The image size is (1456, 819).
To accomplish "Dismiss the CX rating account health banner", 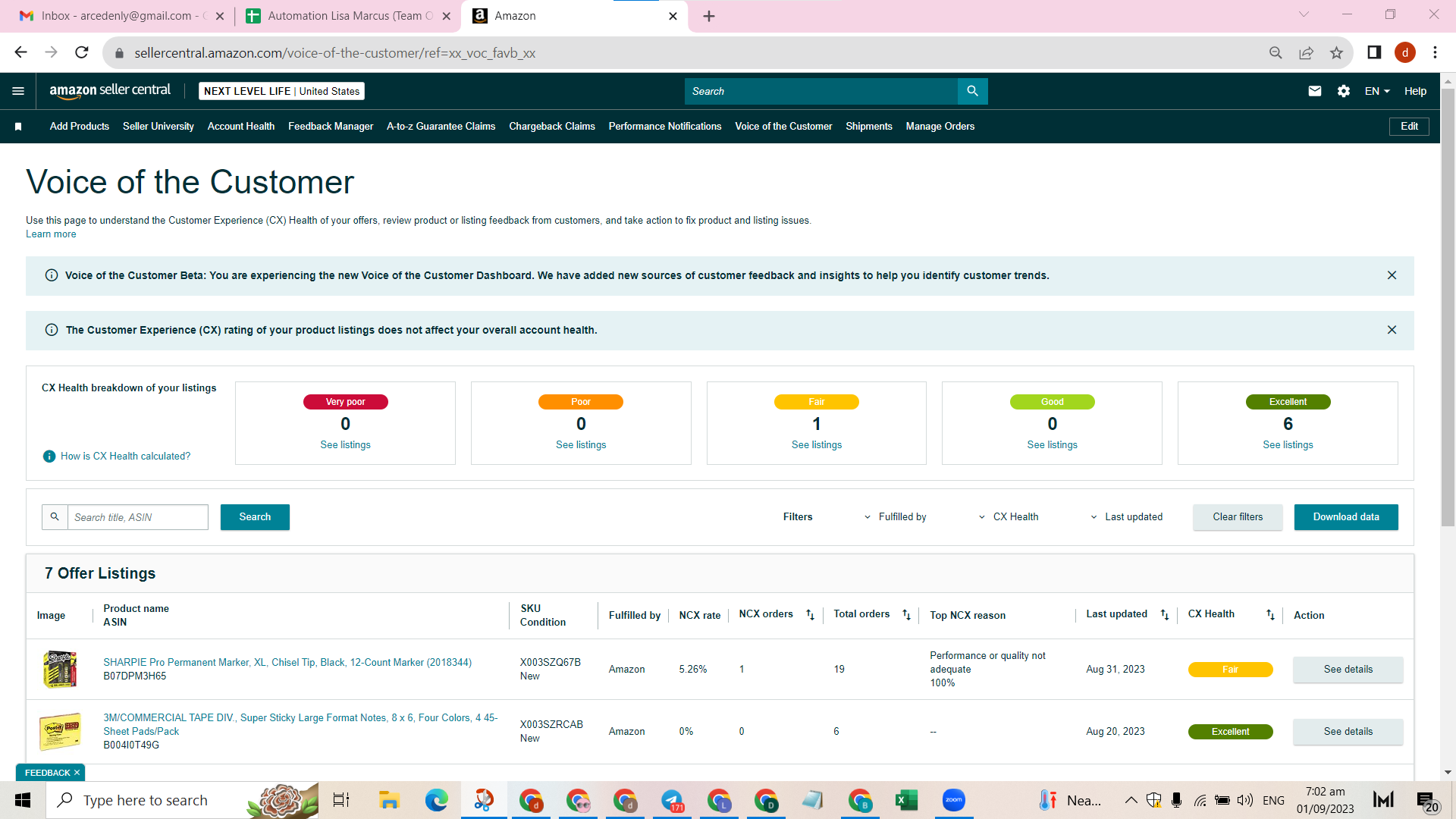I will 1392,330.
